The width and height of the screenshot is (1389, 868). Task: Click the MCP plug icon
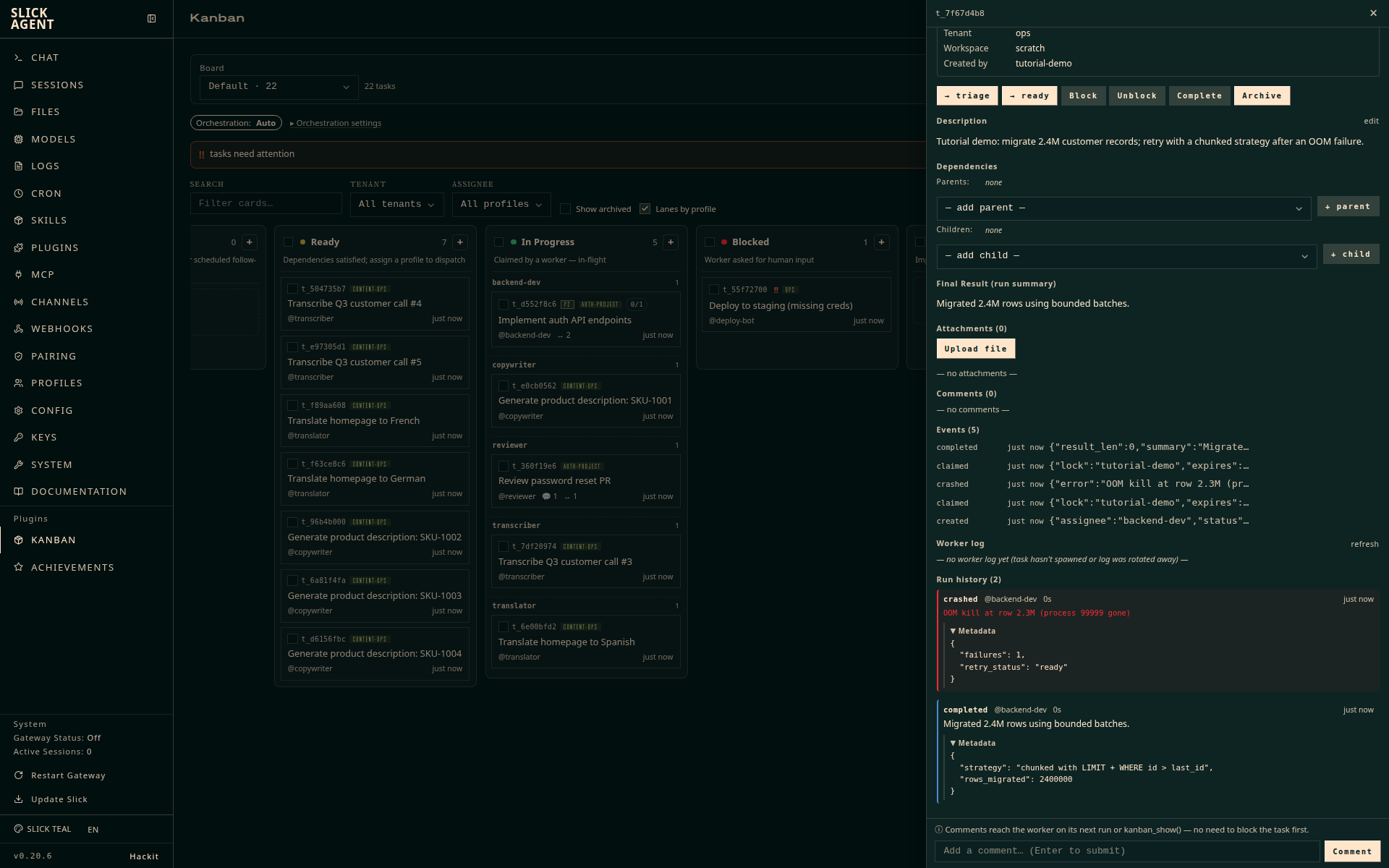[19, 274]
